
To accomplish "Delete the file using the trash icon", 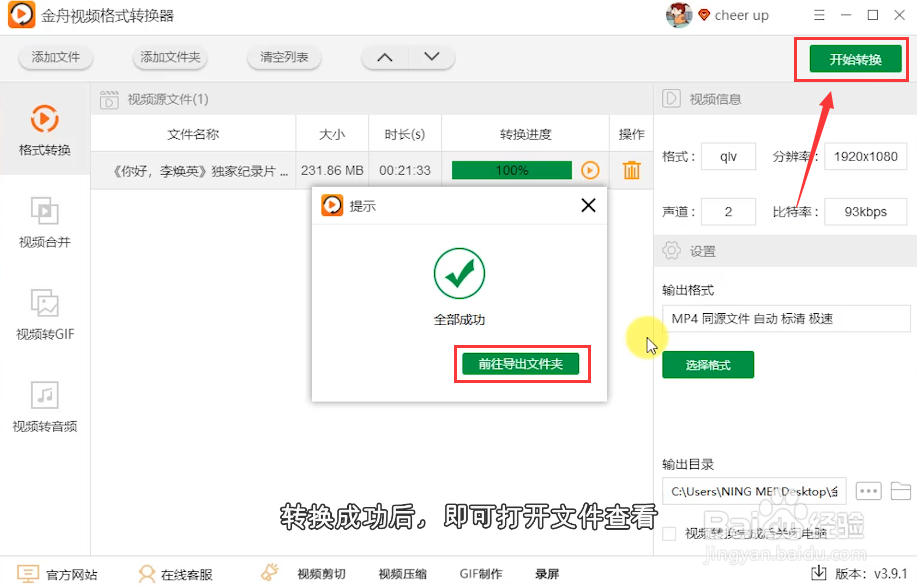I will [631, 170].
